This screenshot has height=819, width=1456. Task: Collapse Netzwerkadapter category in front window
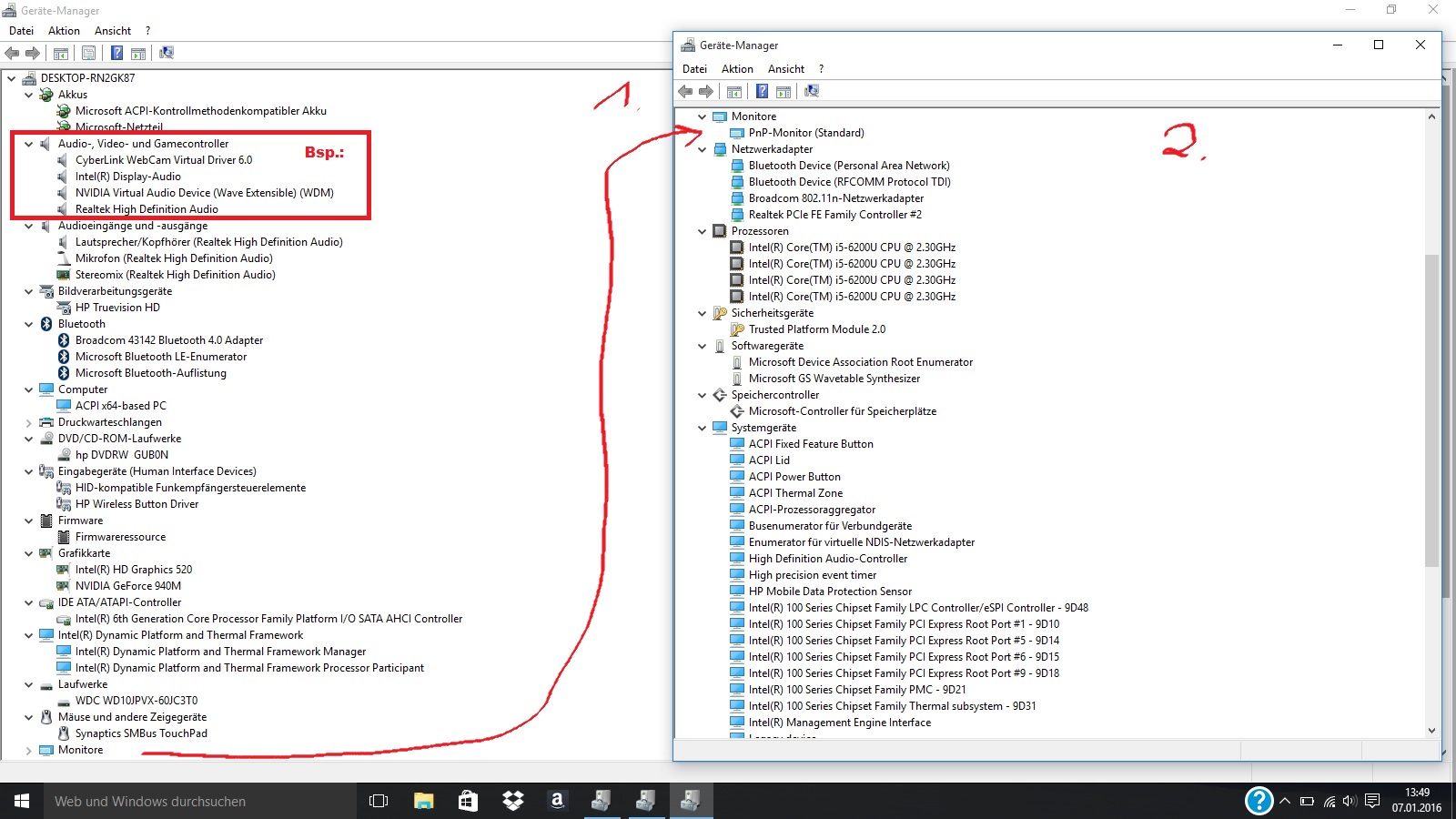coord(702,149)
